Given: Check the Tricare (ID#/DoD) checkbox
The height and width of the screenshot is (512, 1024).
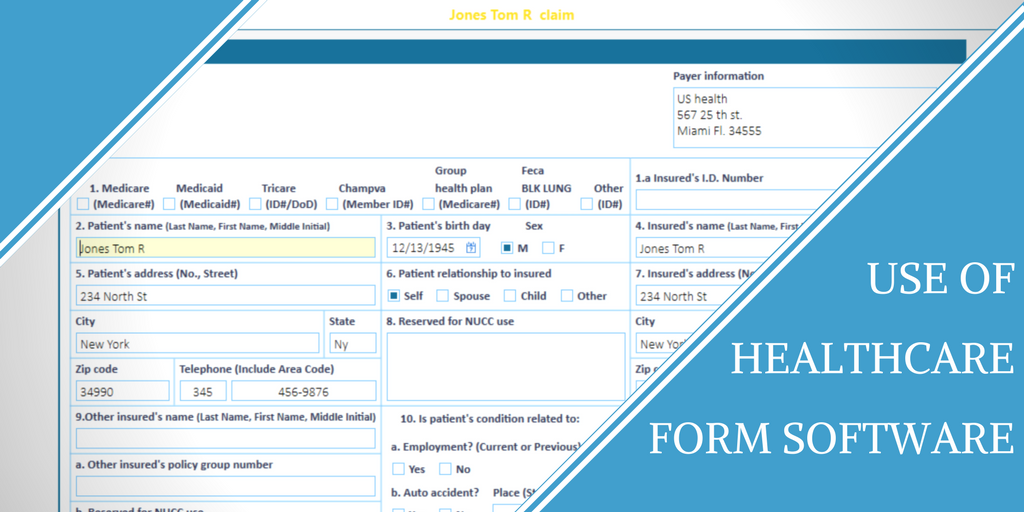Looking at the screenshot, I should [x=255, y=204].
